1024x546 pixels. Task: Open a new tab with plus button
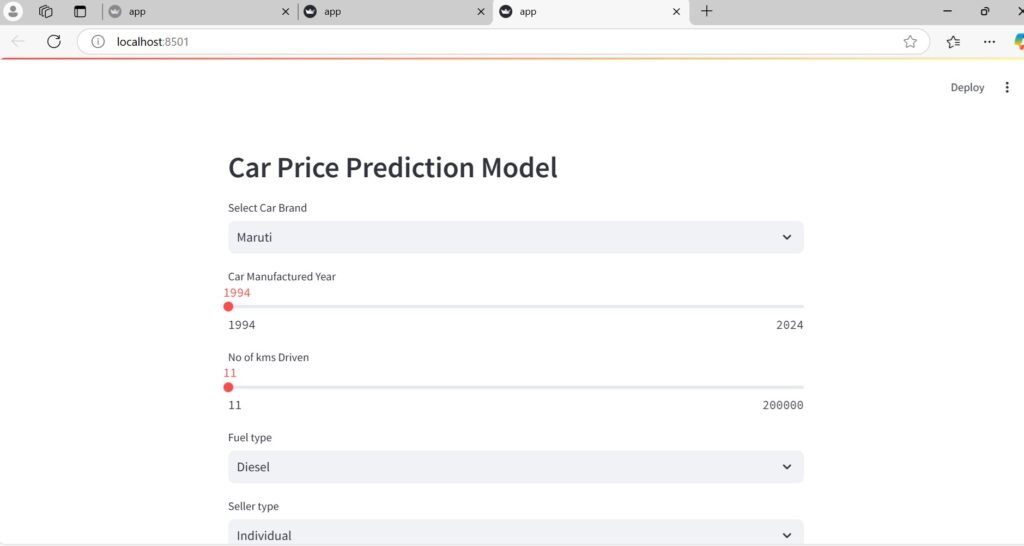(x=707, y=12)
